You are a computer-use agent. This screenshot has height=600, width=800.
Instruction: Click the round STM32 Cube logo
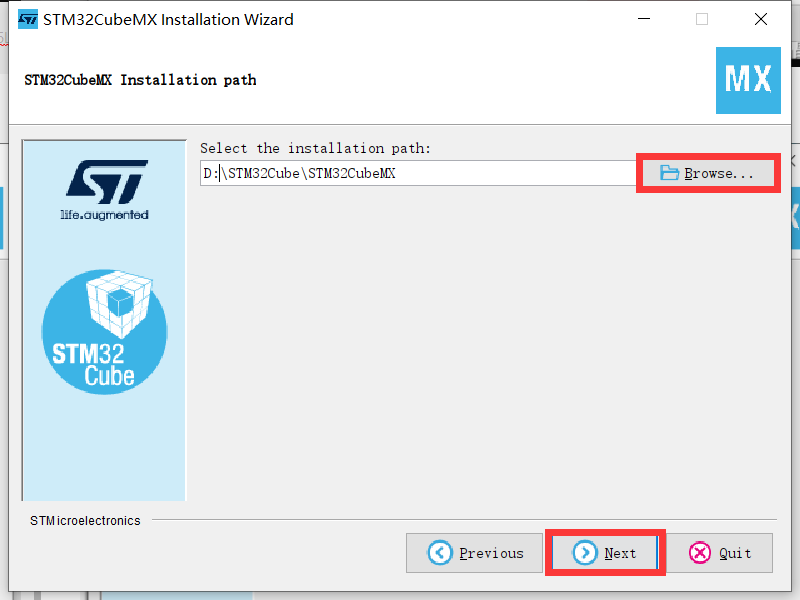[105, 332]
